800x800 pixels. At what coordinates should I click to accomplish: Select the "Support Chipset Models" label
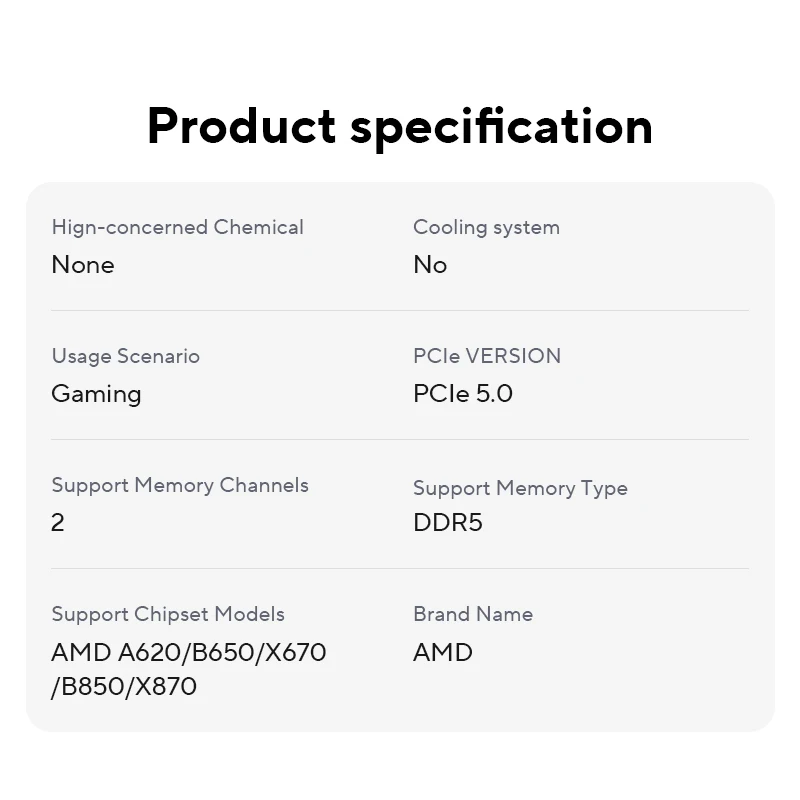point(168,614)
